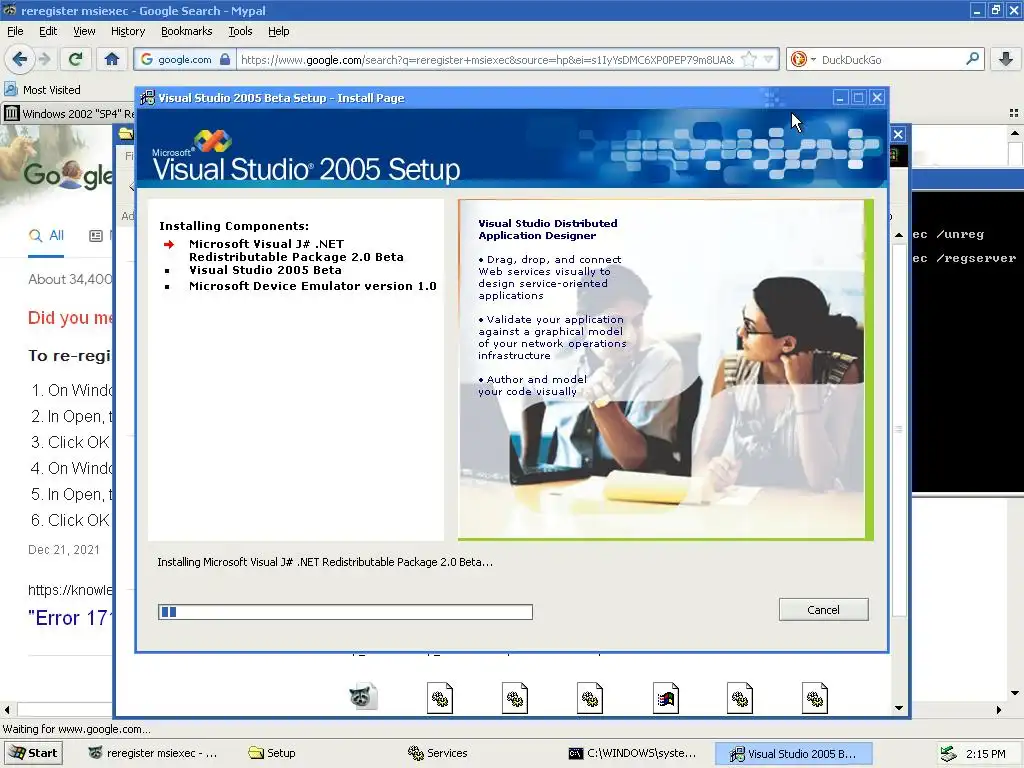The width and height of the screenshot is (1024, 768).
Task: Open the Help menu
Action: (x=278, y=31)
